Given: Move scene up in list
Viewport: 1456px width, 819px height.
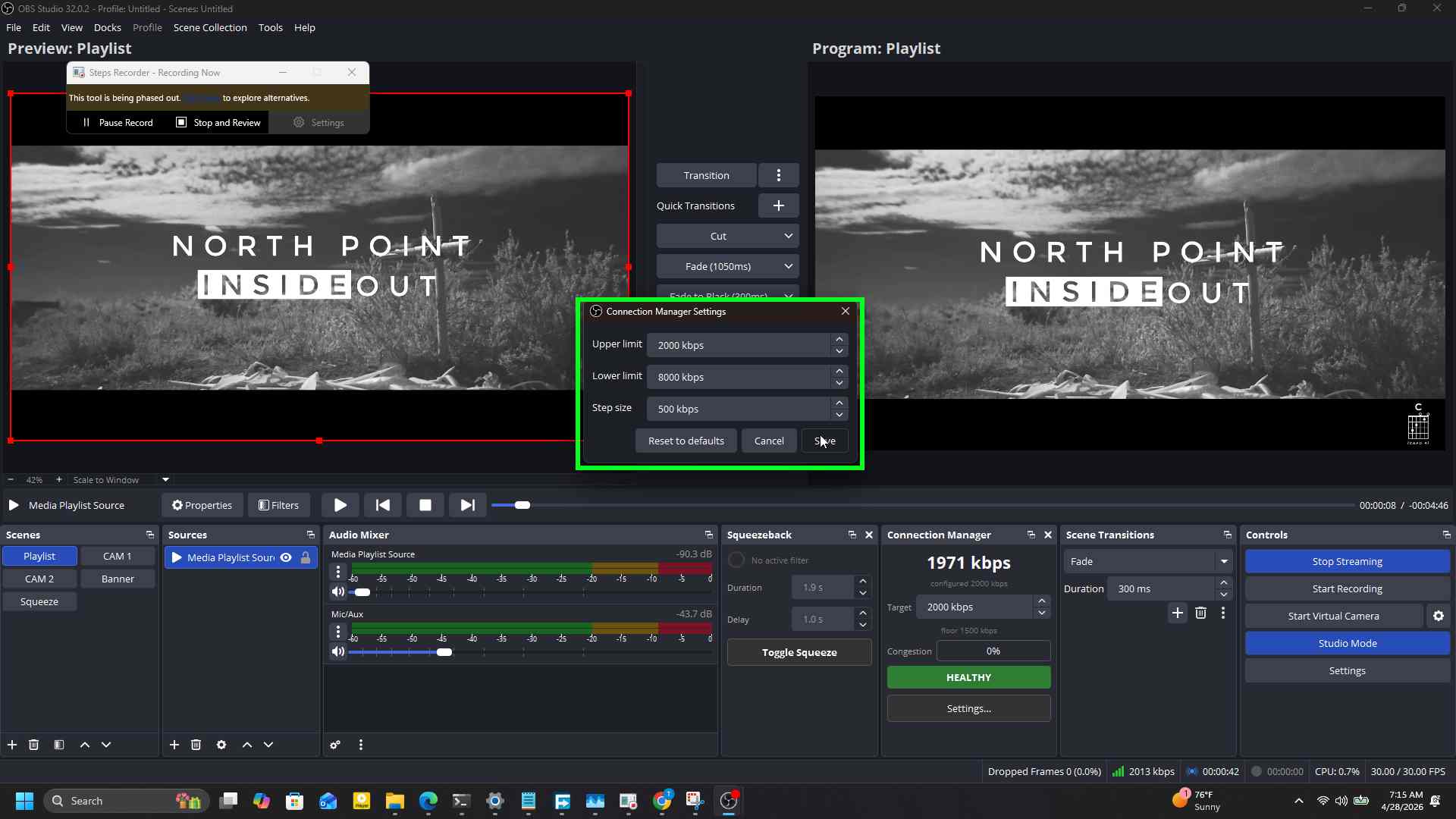Looking at the screenshot, I should [x=85, y=745].
